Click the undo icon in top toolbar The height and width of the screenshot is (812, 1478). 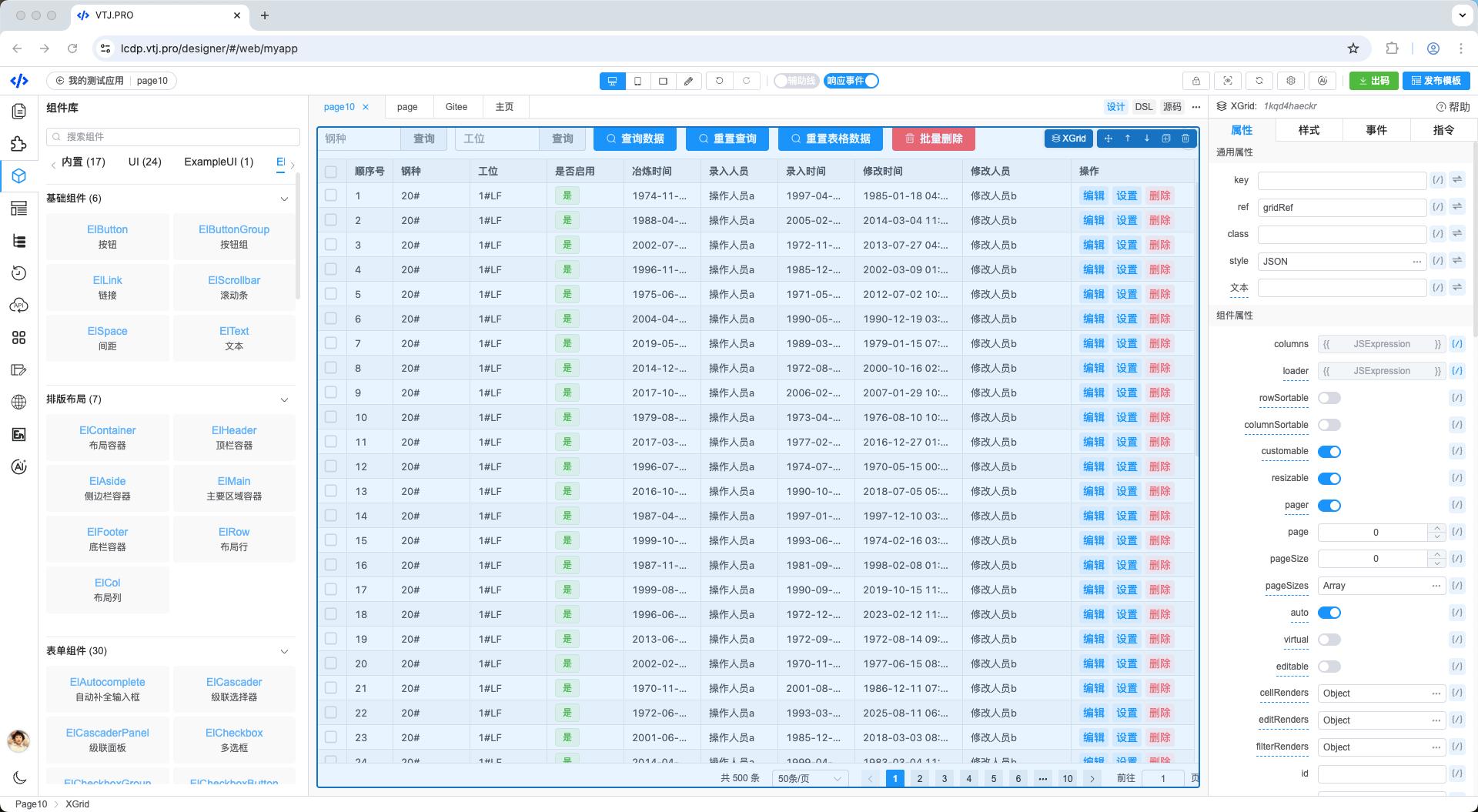click(x=720, y=81)
